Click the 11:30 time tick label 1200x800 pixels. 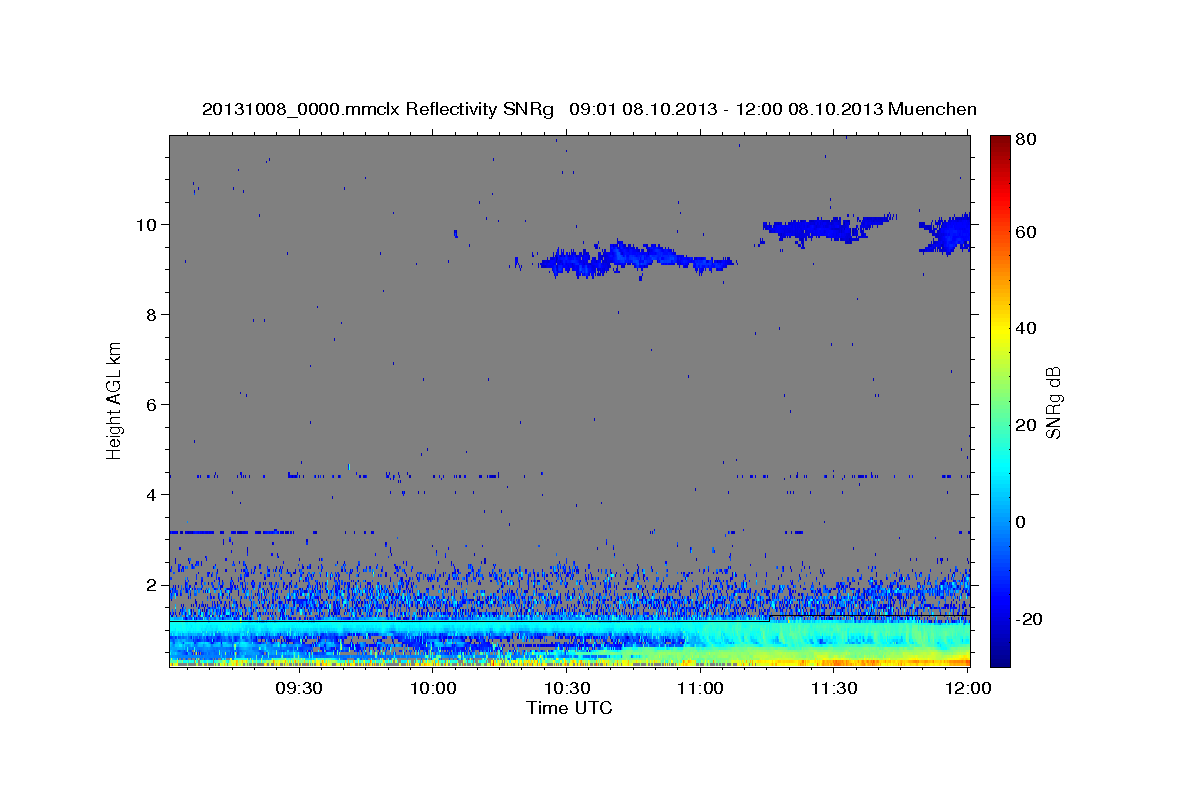[x=834, y=688]
